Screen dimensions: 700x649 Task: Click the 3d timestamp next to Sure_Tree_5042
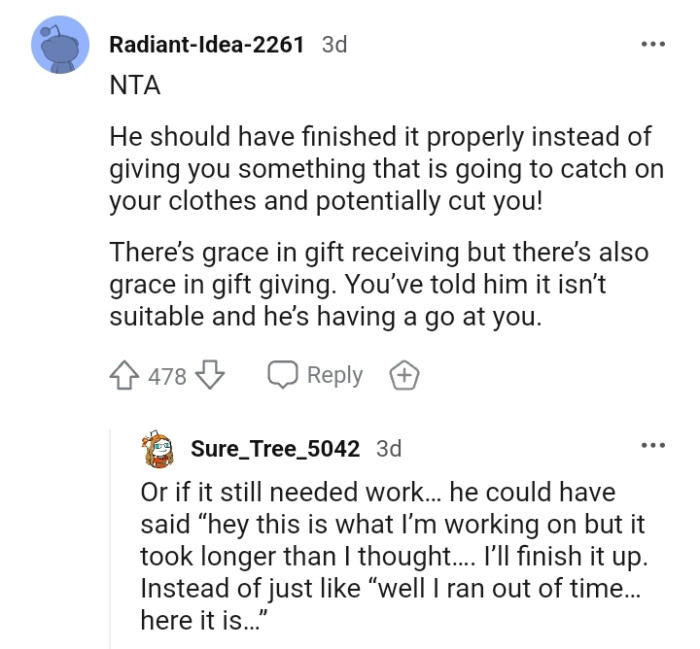tap(389, 448)
